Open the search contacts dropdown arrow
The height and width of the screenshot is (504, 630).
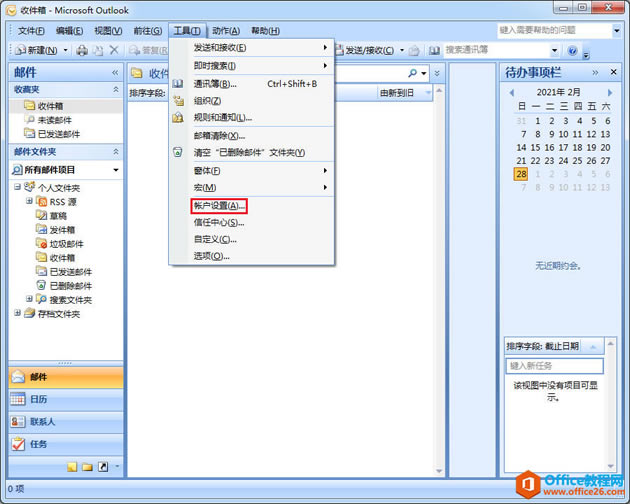click(x=555, y=50)
